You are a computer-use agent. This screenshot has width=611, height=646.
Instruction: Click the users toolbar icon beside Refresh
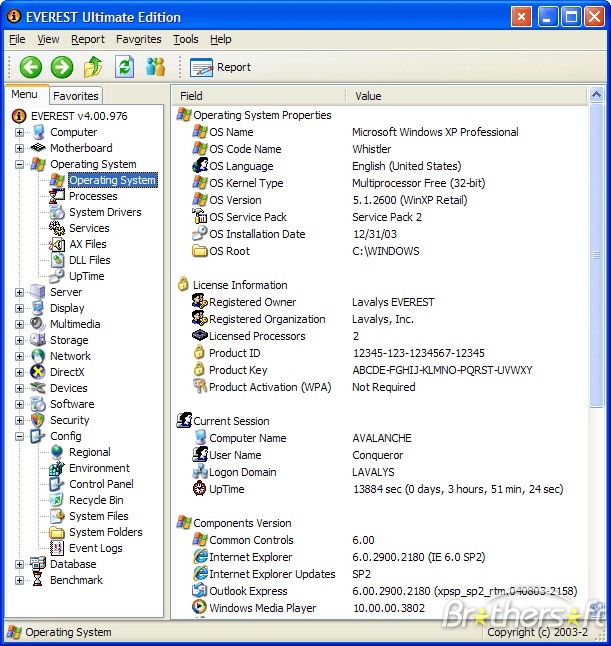click(x=155, y=67)
